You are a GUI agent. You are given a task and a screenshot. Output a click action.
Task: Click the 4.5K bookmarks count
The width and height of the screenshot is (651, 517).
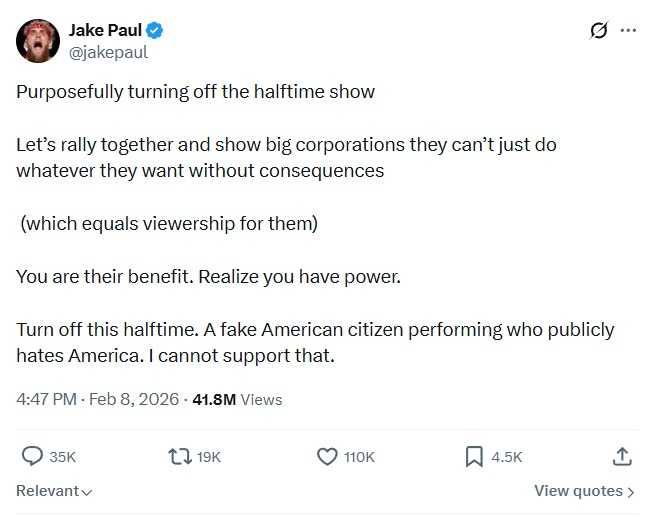pos(507,457)
